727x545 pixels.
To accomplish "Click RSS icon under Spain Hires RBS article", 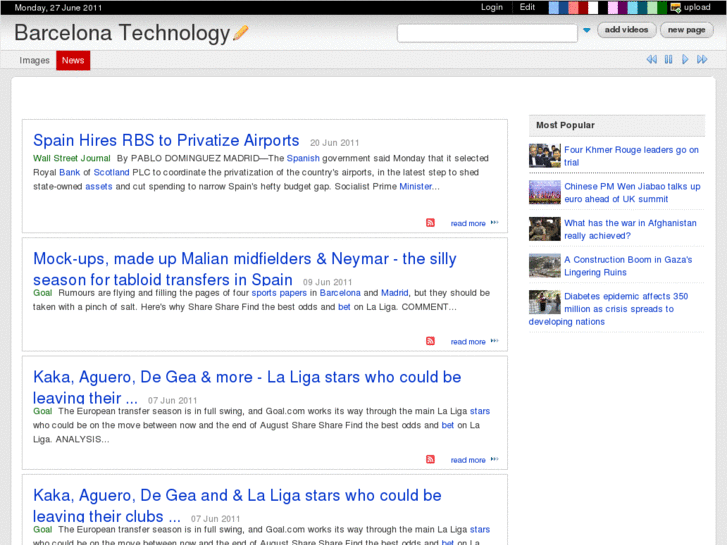I will click(430, 223).
